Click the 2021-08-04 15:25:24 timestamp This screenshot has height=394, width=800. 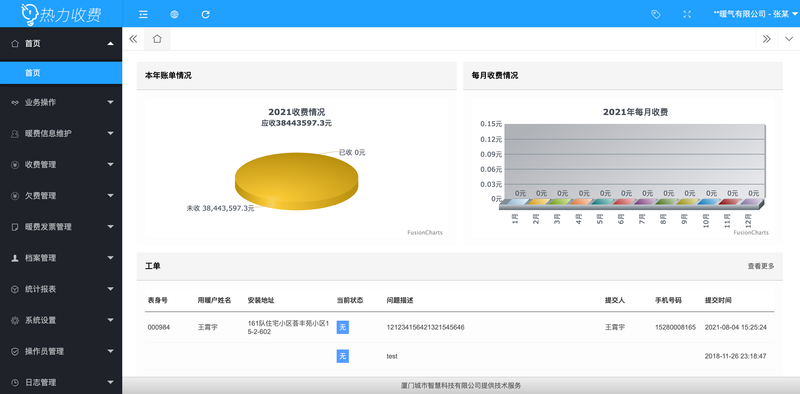(x=735, y=328)
